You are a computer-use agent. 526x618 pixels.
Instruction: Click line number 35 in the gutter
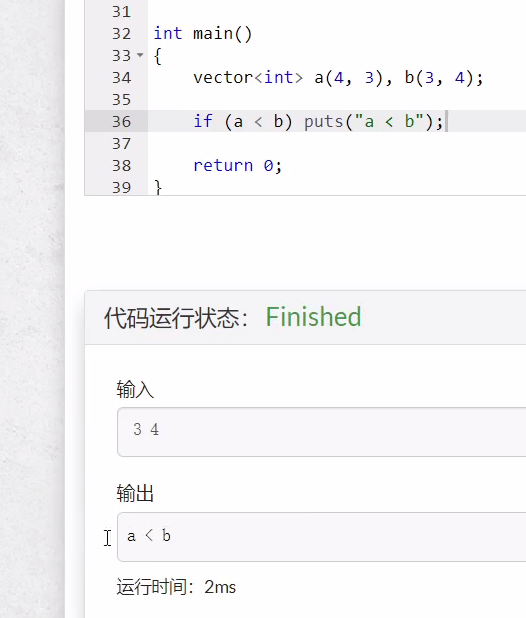[121, 100]
